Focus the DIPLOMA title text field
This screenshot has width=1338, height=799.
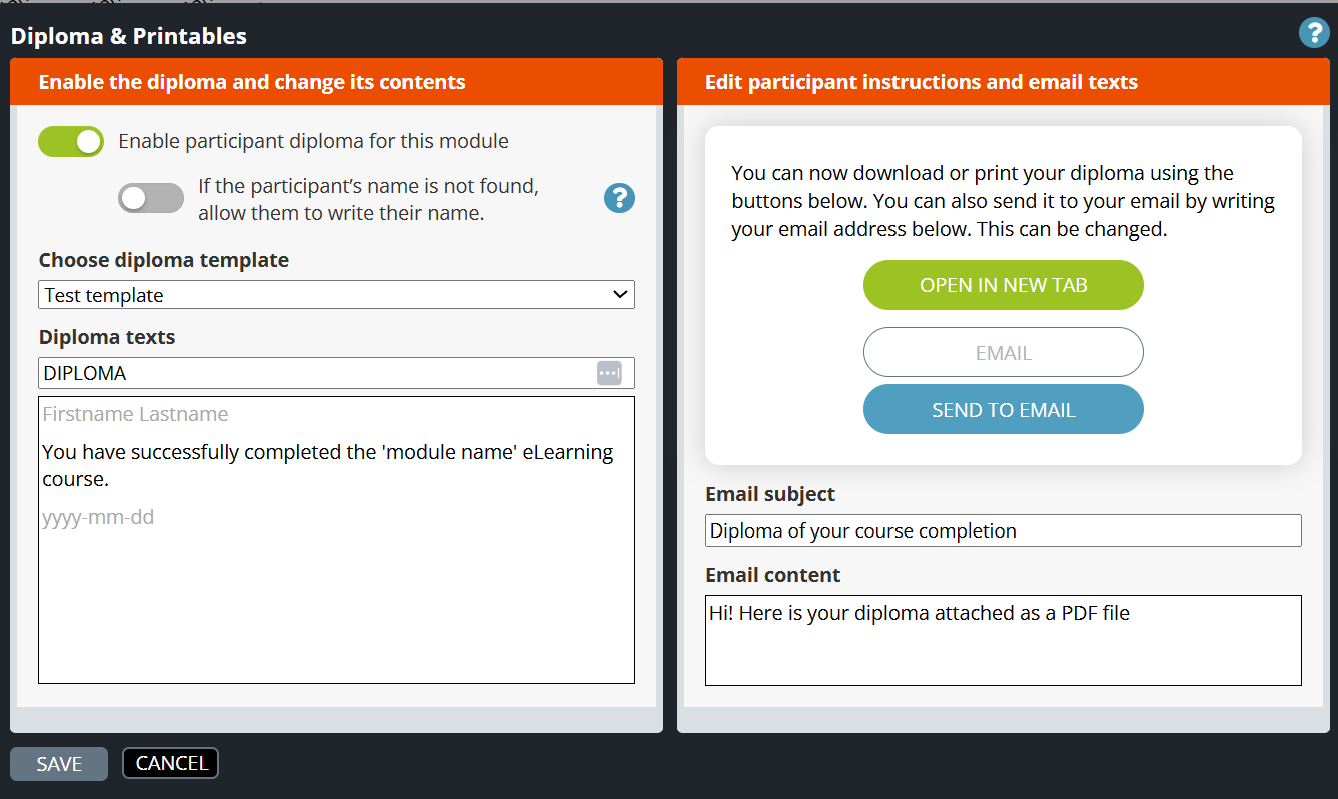tap(315, 373)
